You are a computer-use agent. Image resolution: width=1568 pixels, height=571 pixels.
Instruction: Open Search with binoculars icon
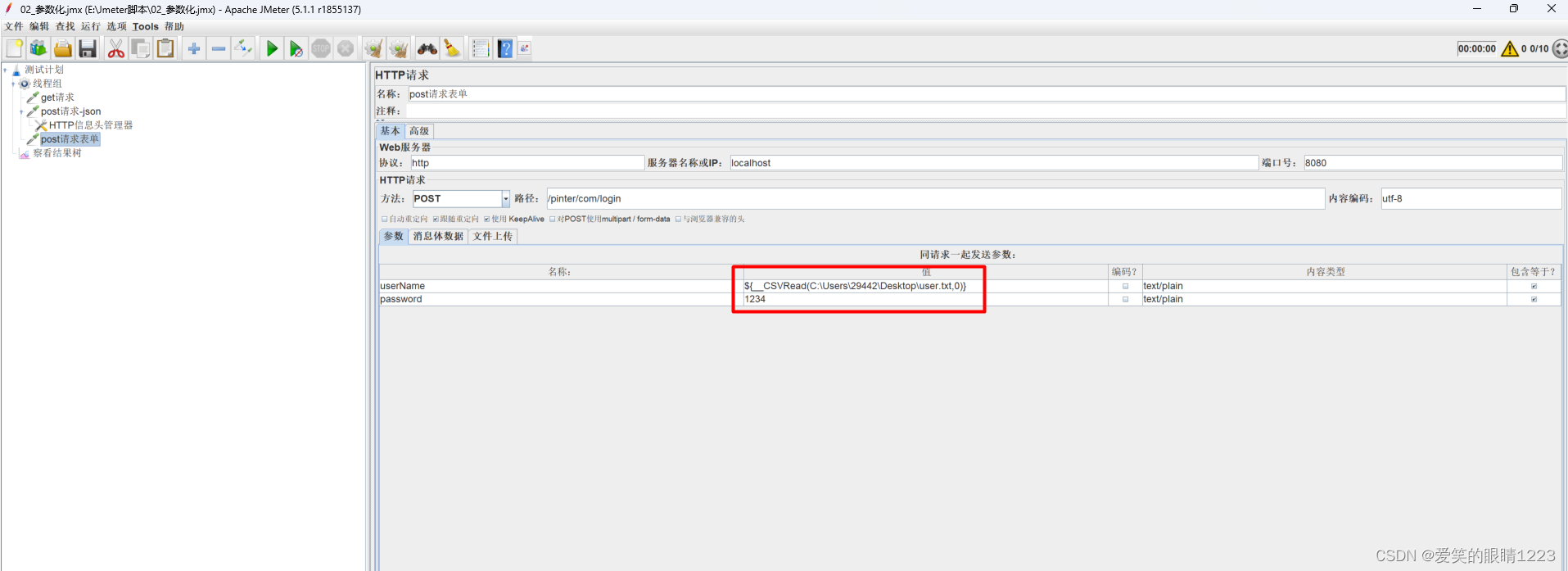point(427,48)
